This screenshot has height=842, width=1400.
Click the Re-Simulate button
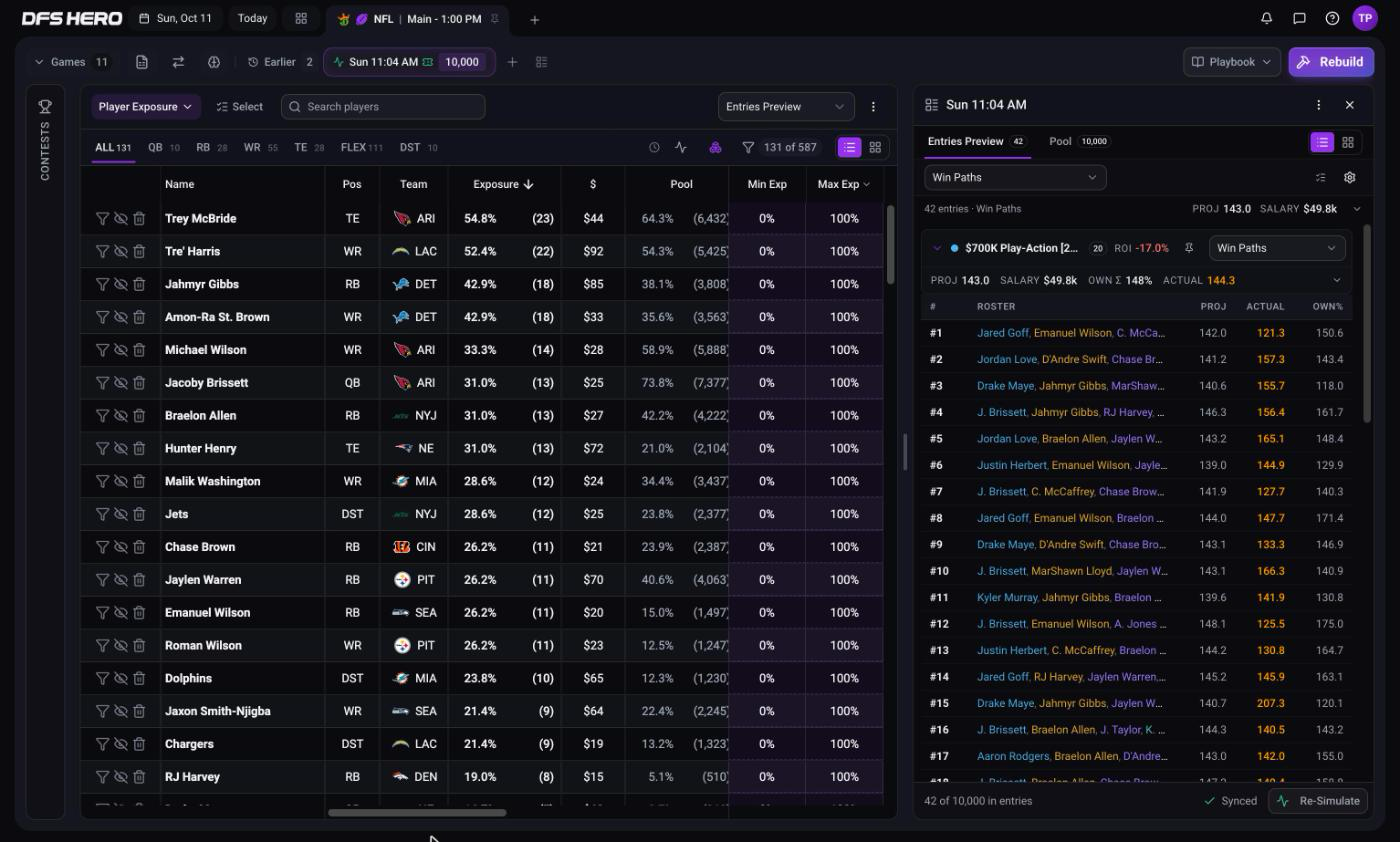coord(1320,801)
